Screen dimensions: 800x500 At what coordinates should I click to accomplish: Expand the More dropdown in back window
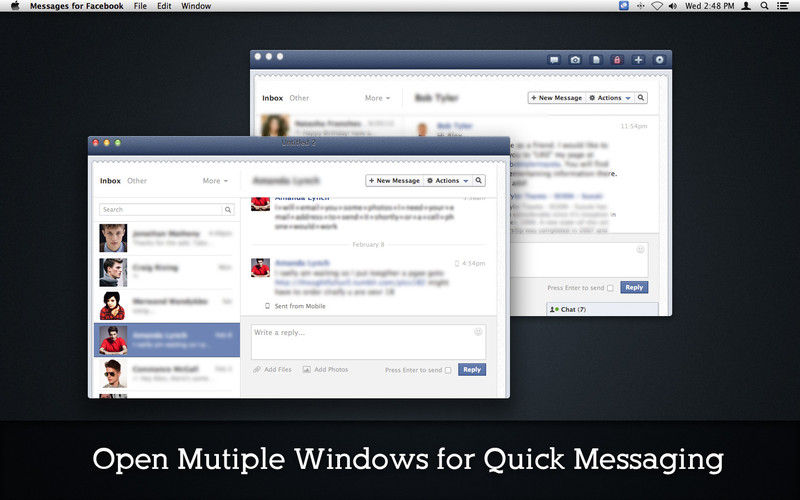[x=377, y=98]
